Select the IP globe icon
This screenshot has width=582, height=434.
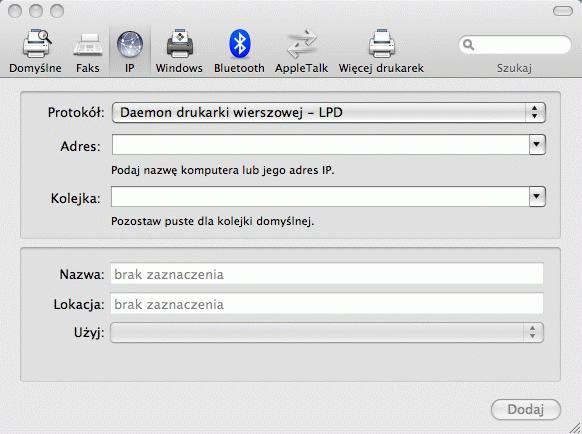coord(130,45)
